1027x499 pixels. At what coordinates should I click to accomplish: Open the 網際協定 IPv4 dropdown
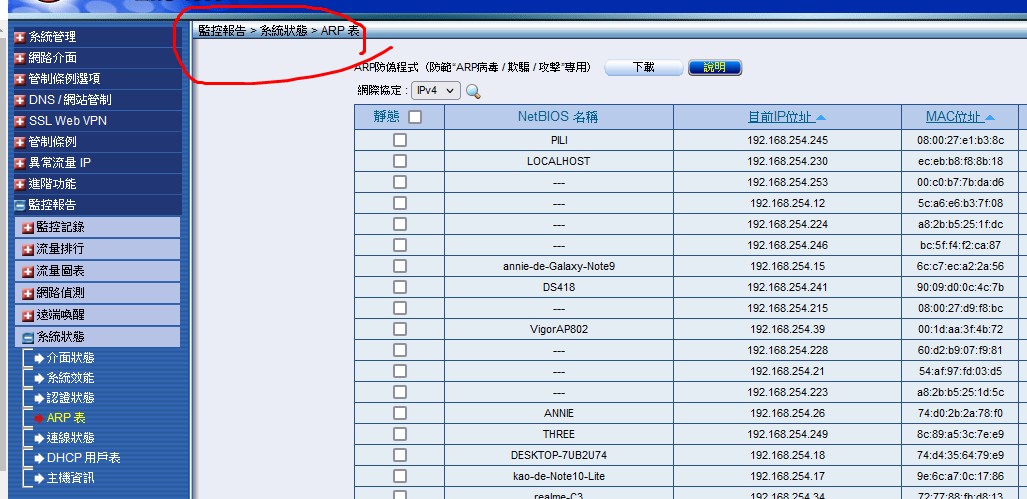[437, 91]
